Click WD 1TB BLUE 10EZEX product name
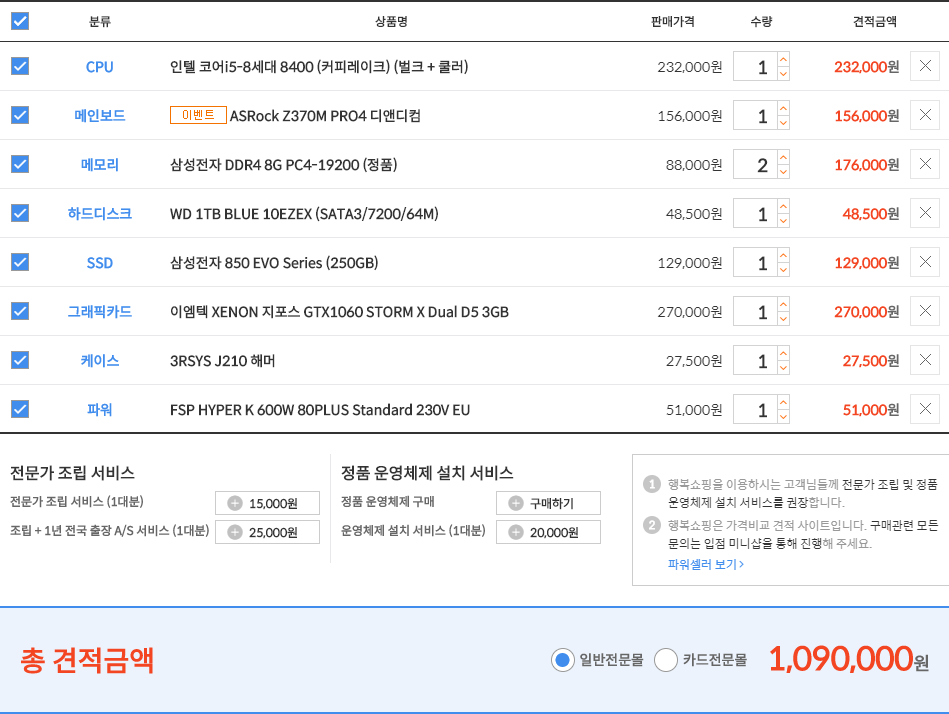Screen dimensions: 949x714 304,214
